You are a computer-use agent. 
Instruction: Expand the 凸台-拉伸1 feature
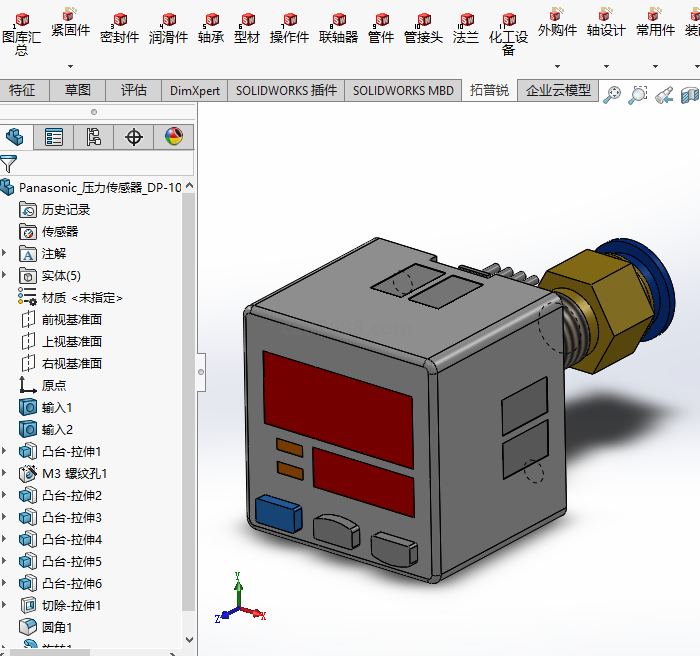pos(5,452)
